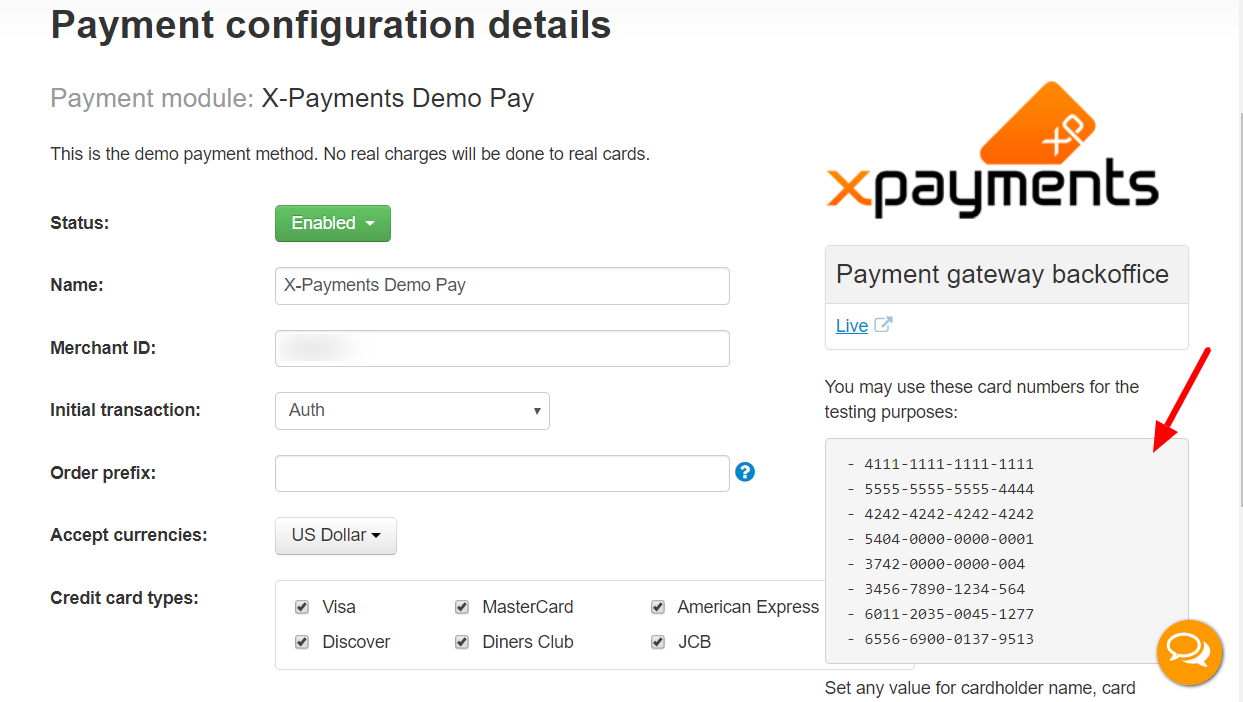Click the Order prefix field label
Viewport: 1243px width, 702px height.
tap(103, 473)
